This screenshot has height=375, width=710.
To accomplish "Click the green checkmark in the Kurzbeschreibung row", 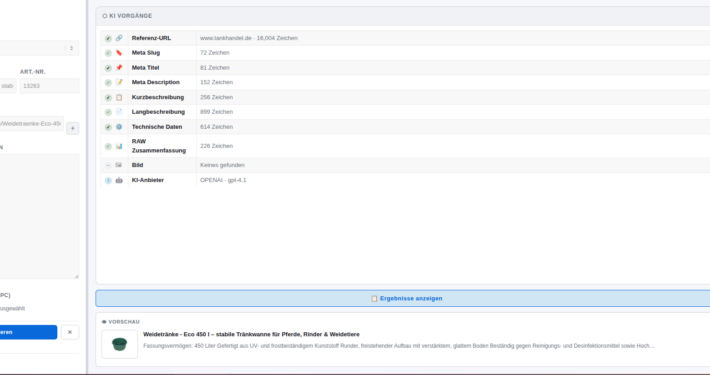I will [108, 97].
